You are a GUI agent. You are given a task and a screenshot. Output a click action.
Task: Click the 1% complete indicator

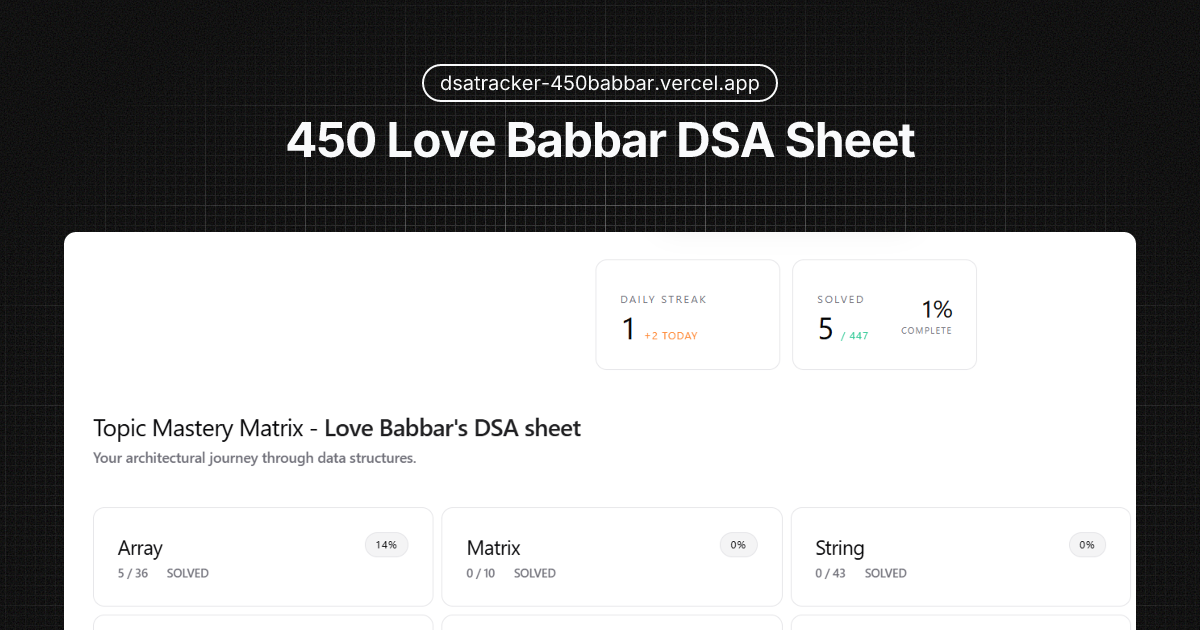pyautogui.click(x=927, y=316)
